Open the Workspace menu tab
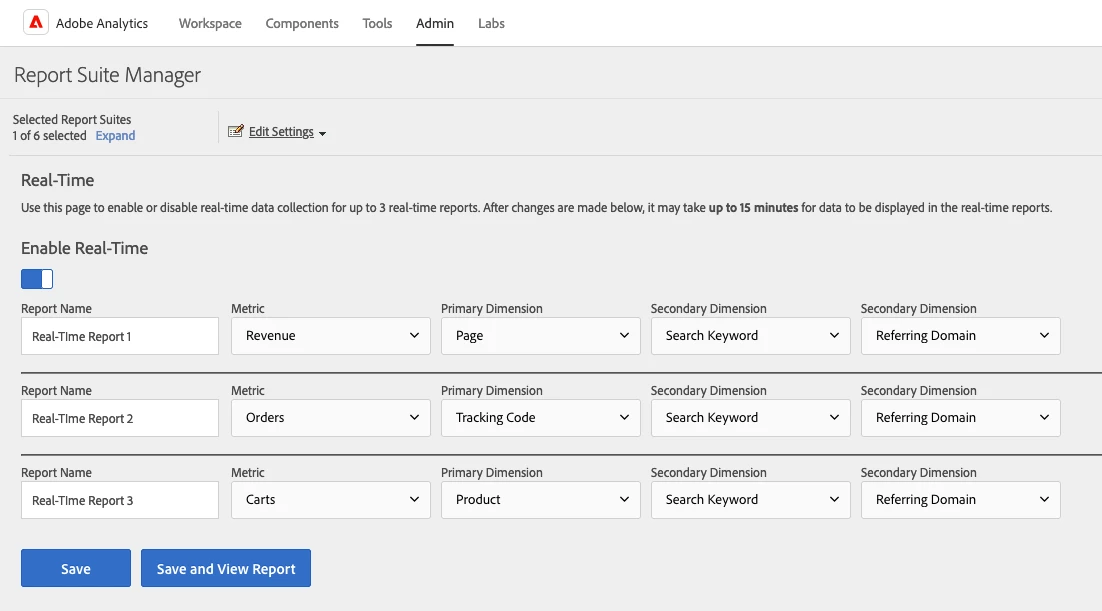The width and height of the screenshot is (1102, 611). coord(210,23)
